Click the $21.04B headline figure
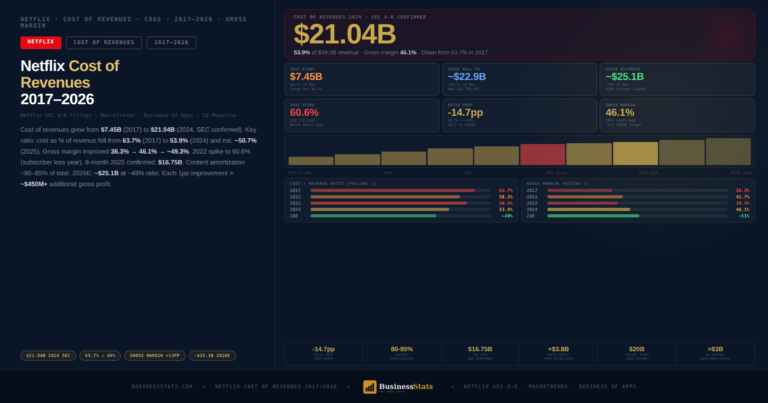The width and height of the screenshot is (768, 403). [x=344, y=34]
